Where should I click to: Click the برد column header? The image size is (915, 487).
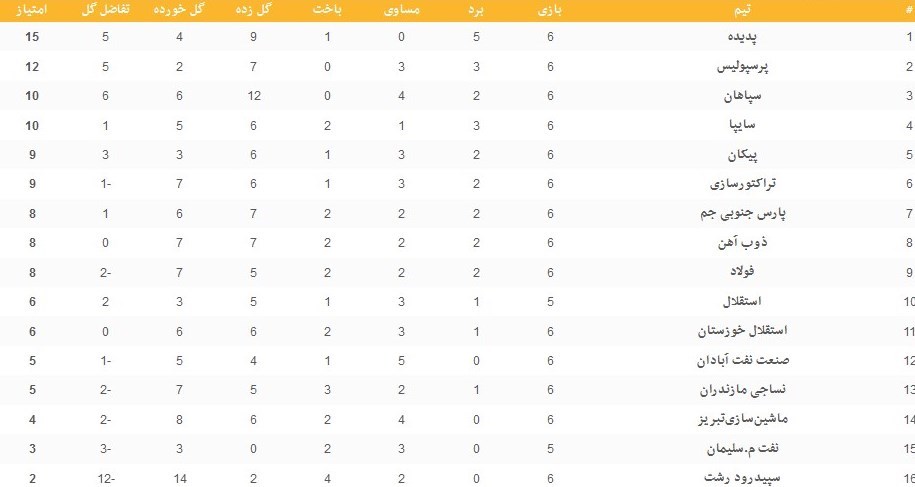coord(477,10)
